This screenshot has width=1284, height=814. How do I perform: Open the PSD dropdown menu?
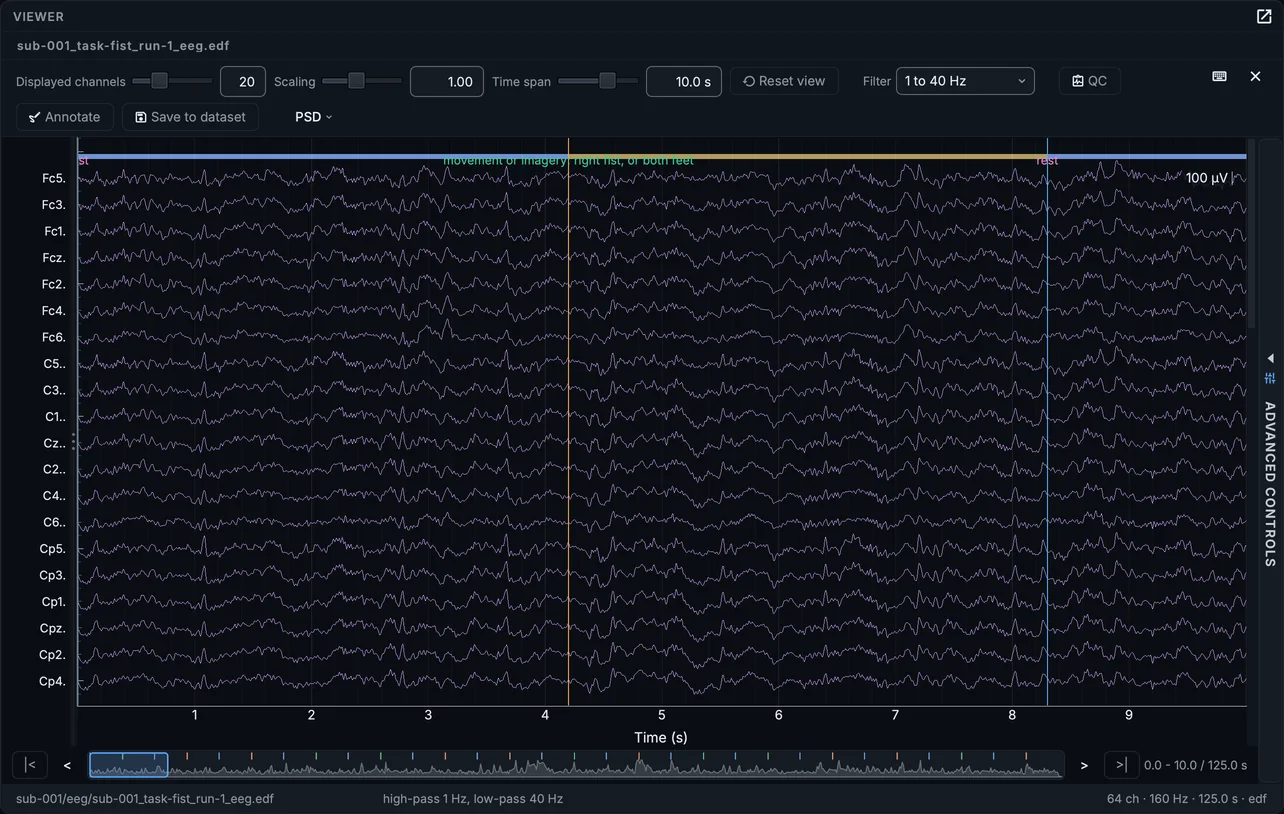tap(313, 117)
